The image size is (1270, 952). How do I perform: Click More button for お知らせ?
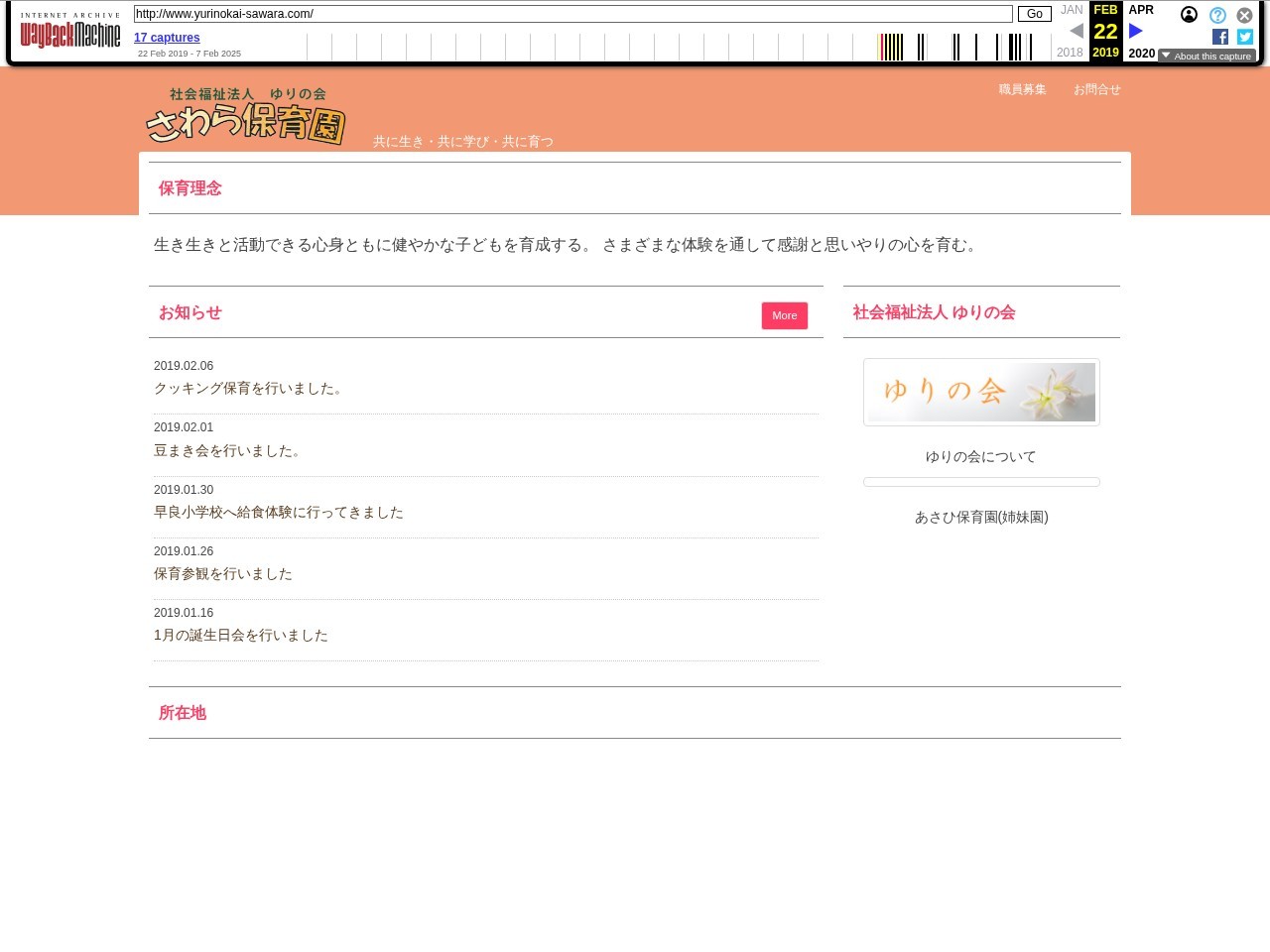[784, 315]
